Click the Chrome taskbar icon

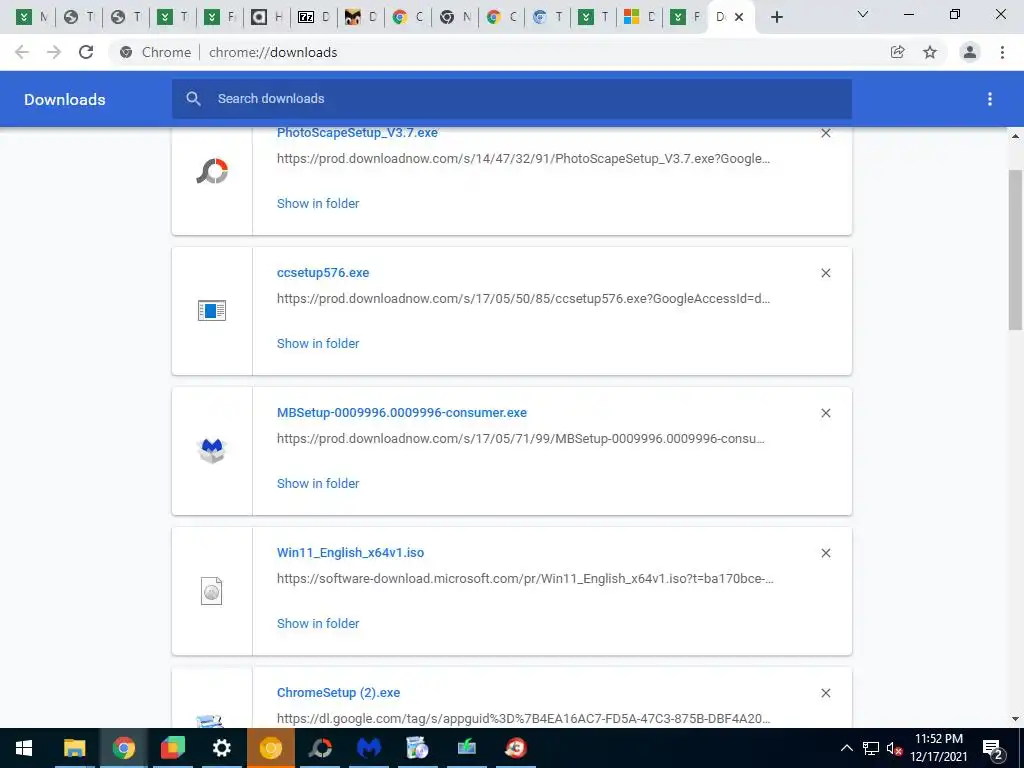[123, 748]
